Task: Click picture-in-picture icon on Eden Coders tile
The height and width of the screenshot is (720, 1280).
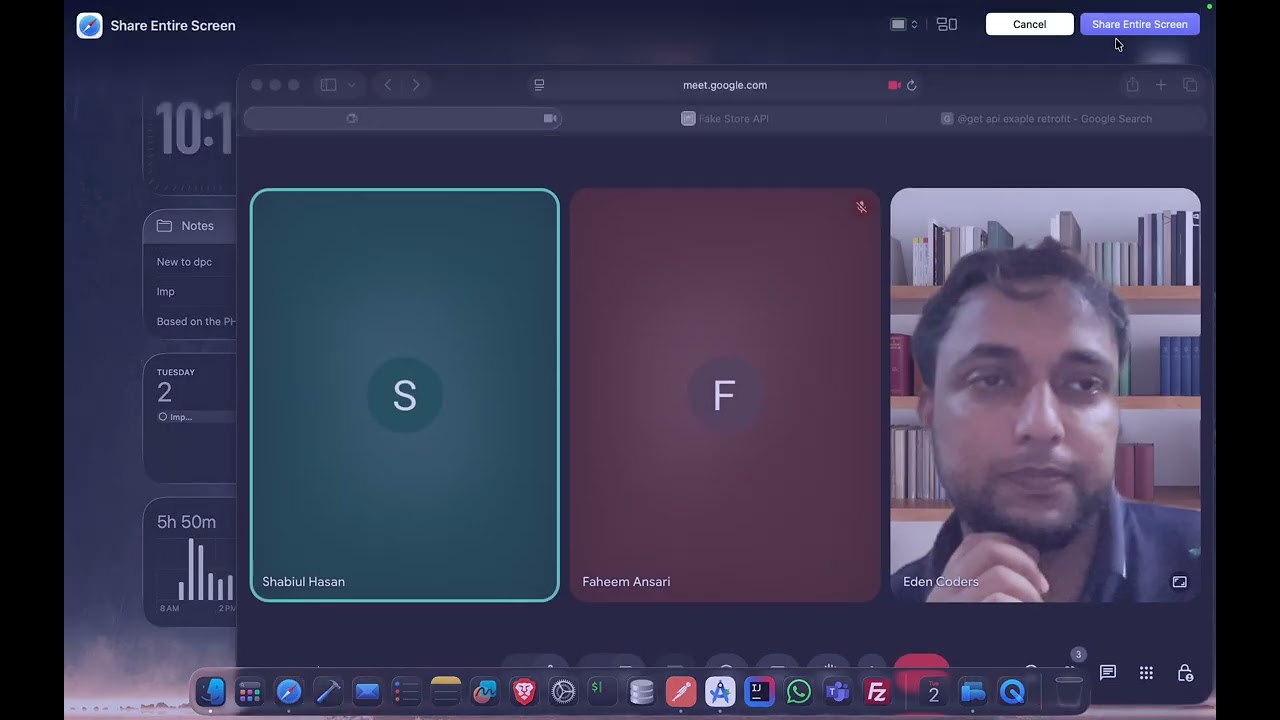Action: point(1179,581)
